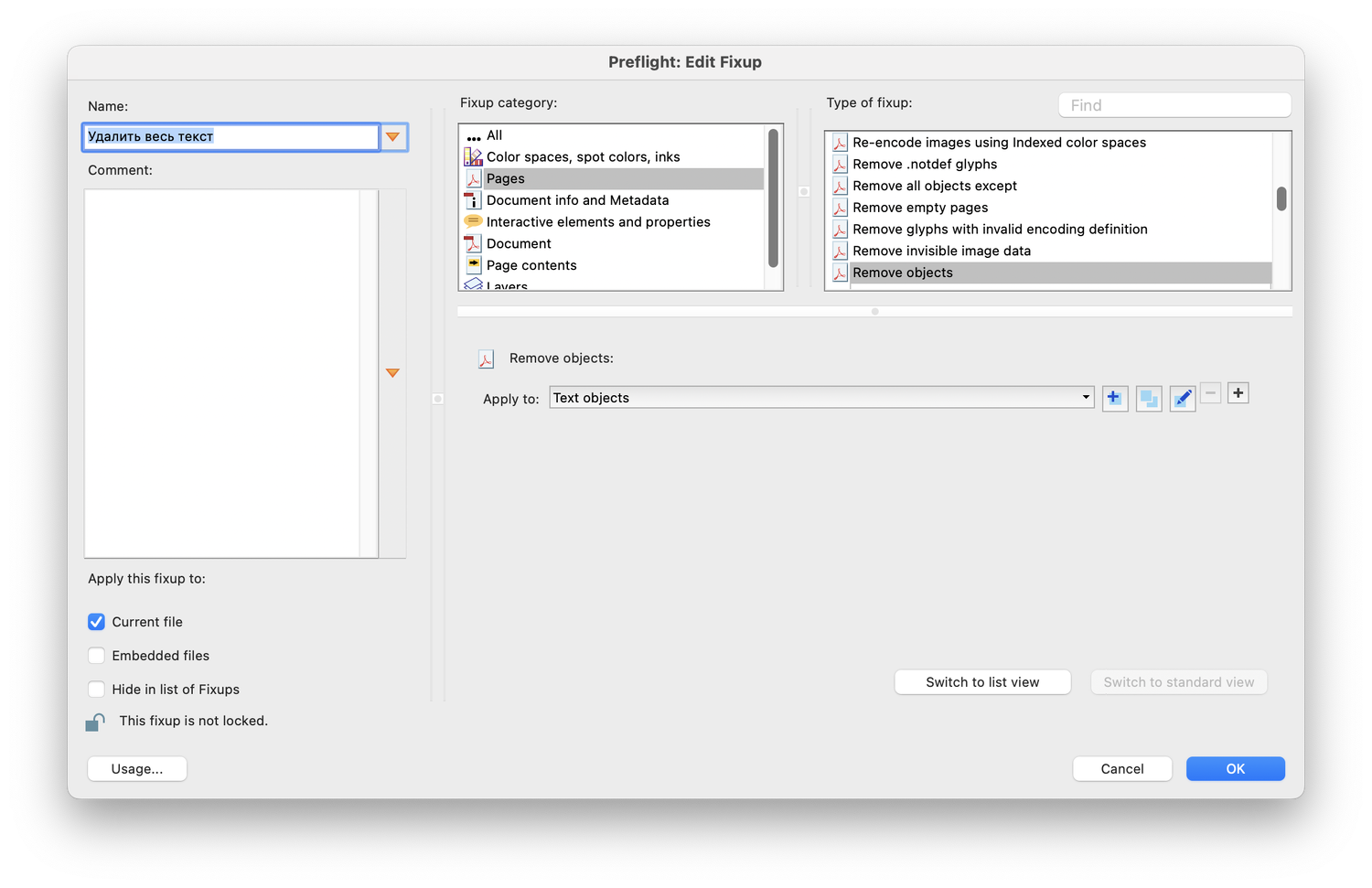Click the All category dots icon
The image size is (1372, 888).
click(x=473, y=136)
